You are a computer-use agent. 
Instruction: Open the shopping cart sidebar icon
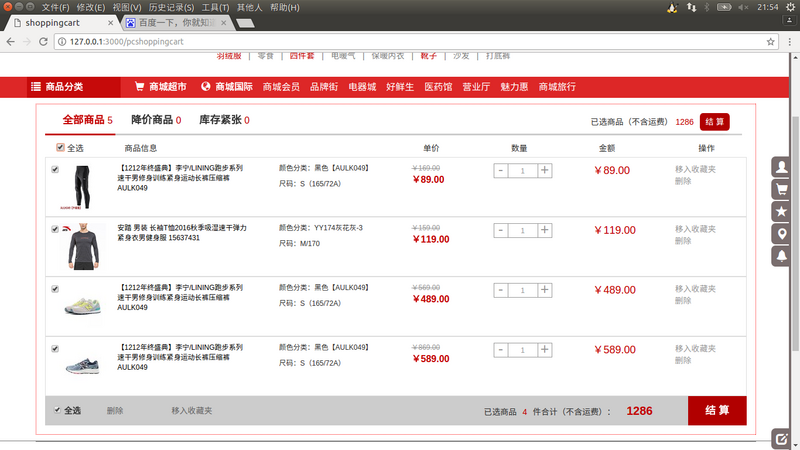pos(781,189)
